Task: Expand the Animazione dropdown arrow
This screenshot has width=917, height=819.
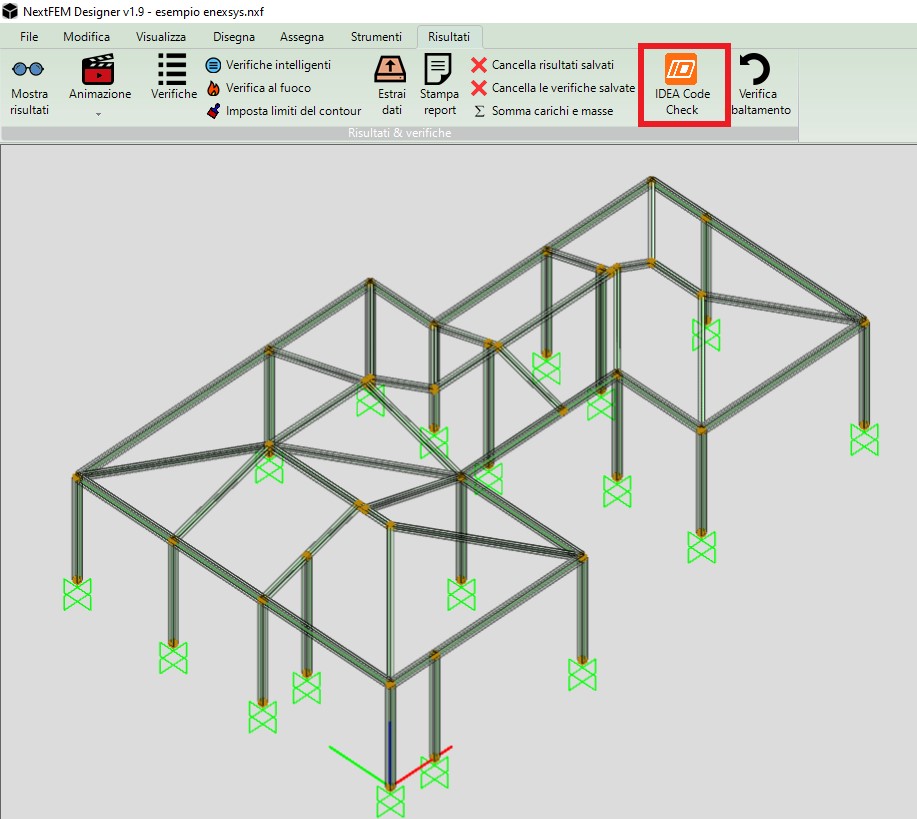Action: (x=98, y=114)
